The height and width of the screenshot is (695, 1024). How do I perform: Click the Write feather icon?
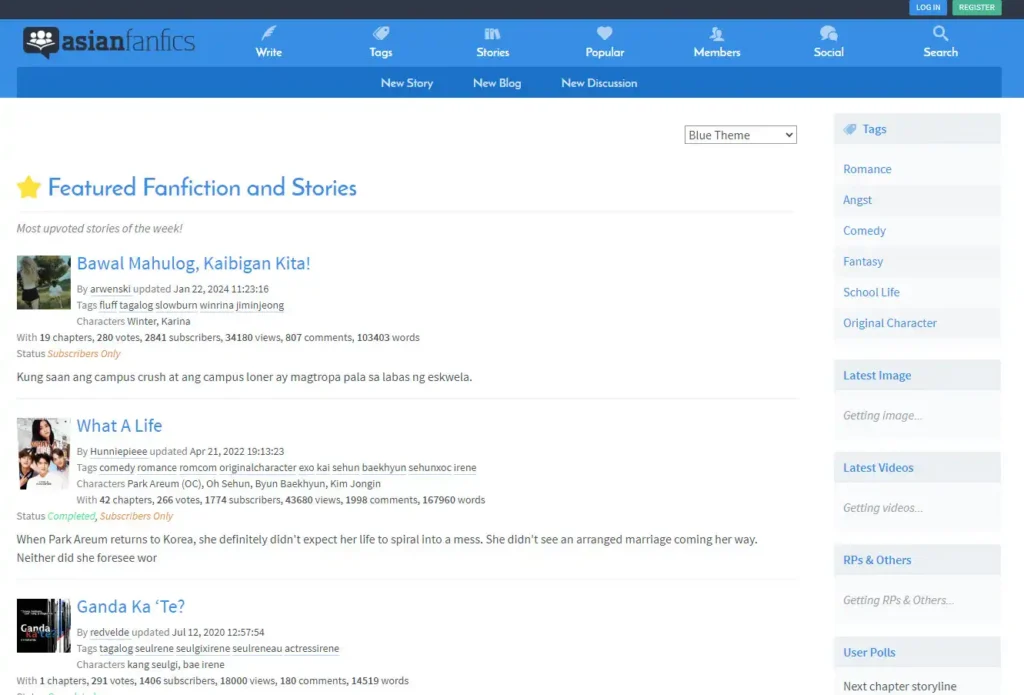268,33
